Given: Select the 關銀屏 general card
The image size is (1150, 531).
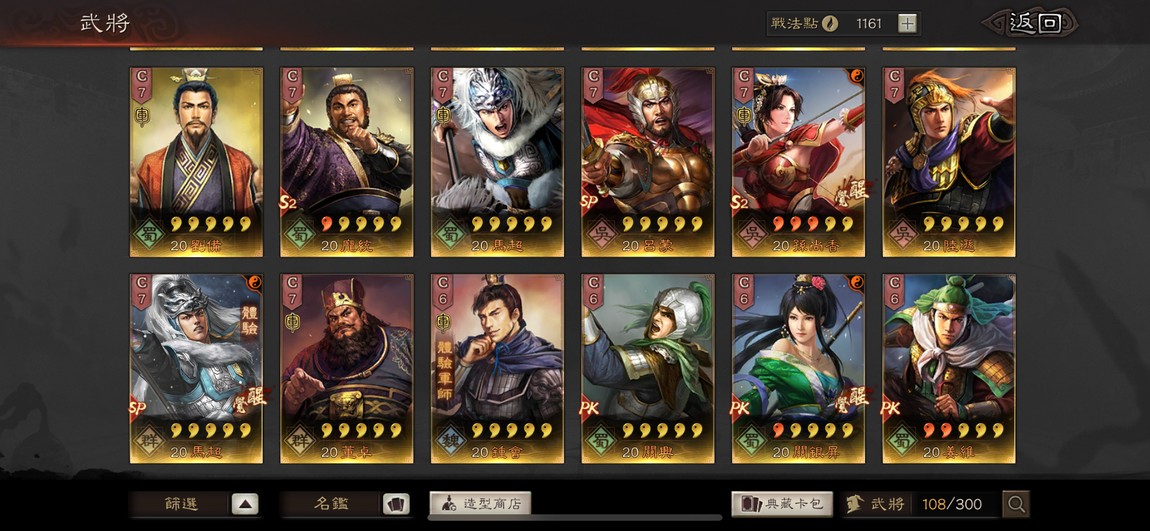Looking at the screenshot, I should coord(799,369).
